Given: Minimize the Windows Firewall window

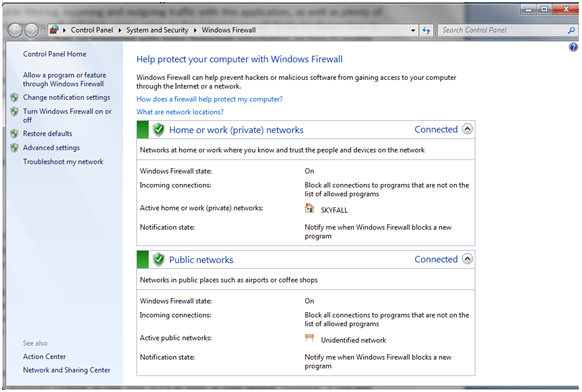Looking at the screenshot, I should click(x=529, y=9).
